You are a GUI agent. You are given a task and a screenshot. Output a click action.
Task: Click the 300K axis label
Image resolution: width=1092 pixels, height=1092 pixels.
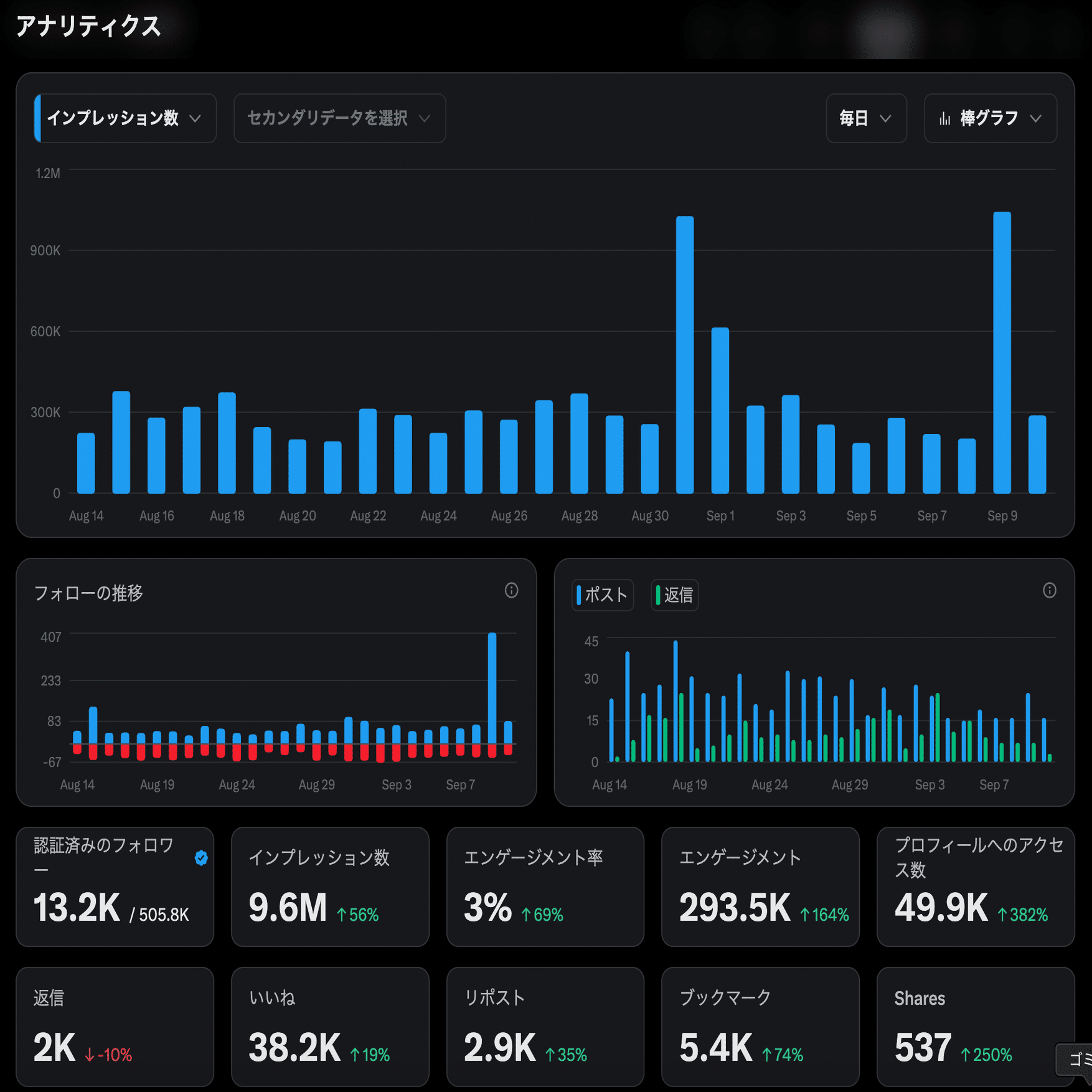point(45,412)
